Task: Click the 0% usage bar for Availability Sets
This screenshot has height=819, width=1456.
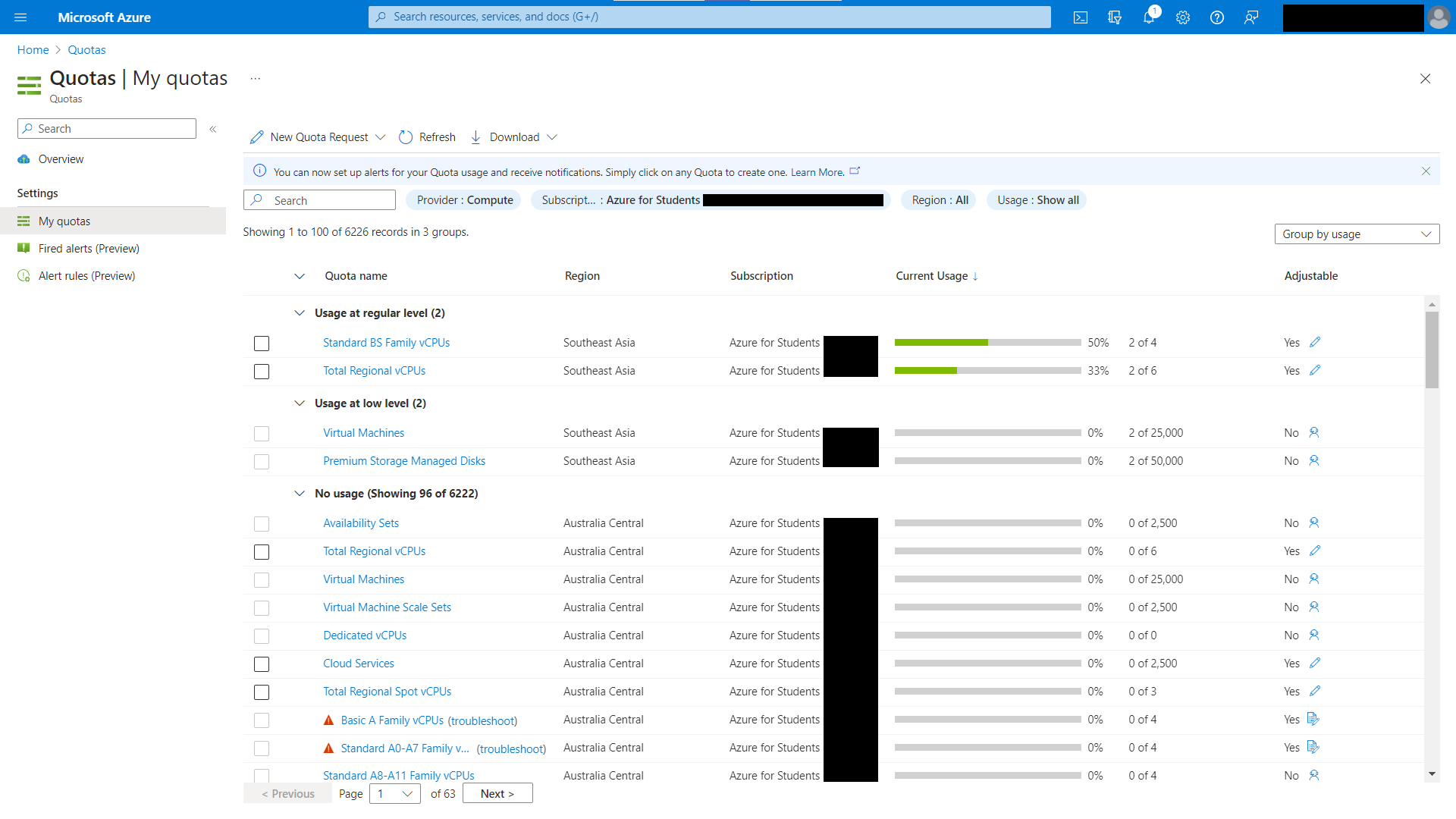Action: click(988, 523)
